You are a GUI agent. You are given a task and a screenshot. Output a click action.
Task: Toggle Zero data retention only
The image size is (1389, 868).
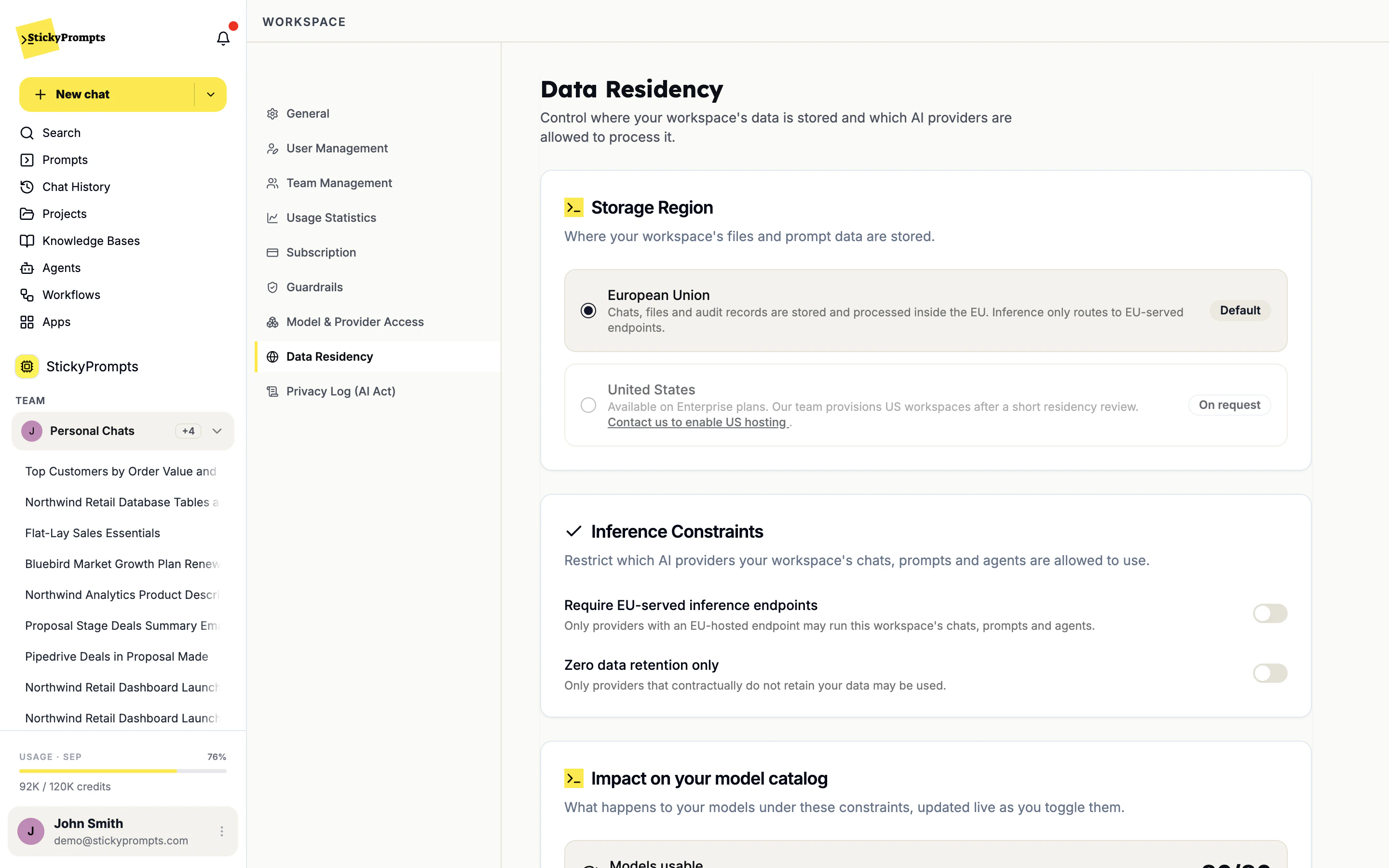coord(1269,673)
